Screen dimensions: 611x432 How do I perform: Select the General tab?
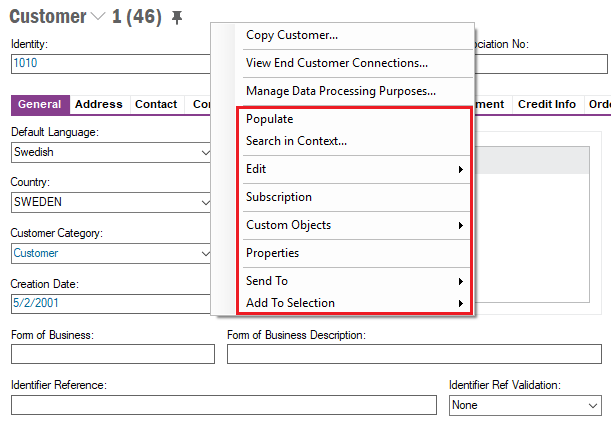click(x=40, y=104)
